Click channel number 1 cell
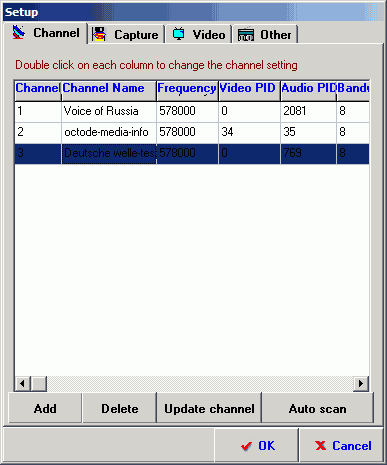Viewport: 387px width, 465px height. click(38, 111)
